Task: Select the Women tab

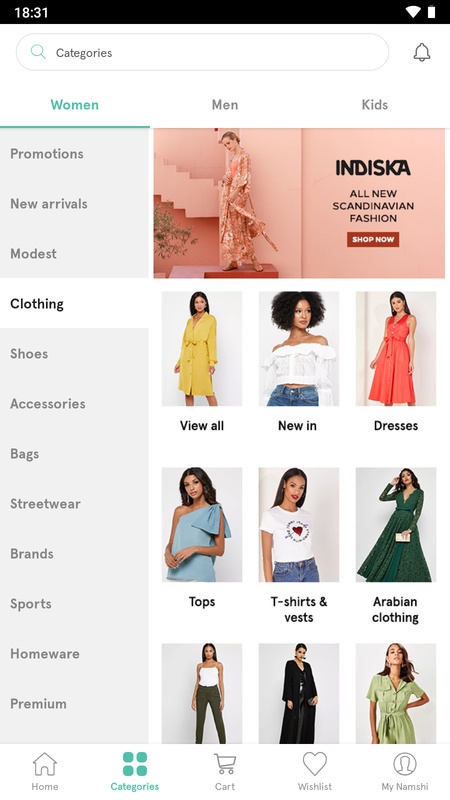Action: click(x=74, y=105)
